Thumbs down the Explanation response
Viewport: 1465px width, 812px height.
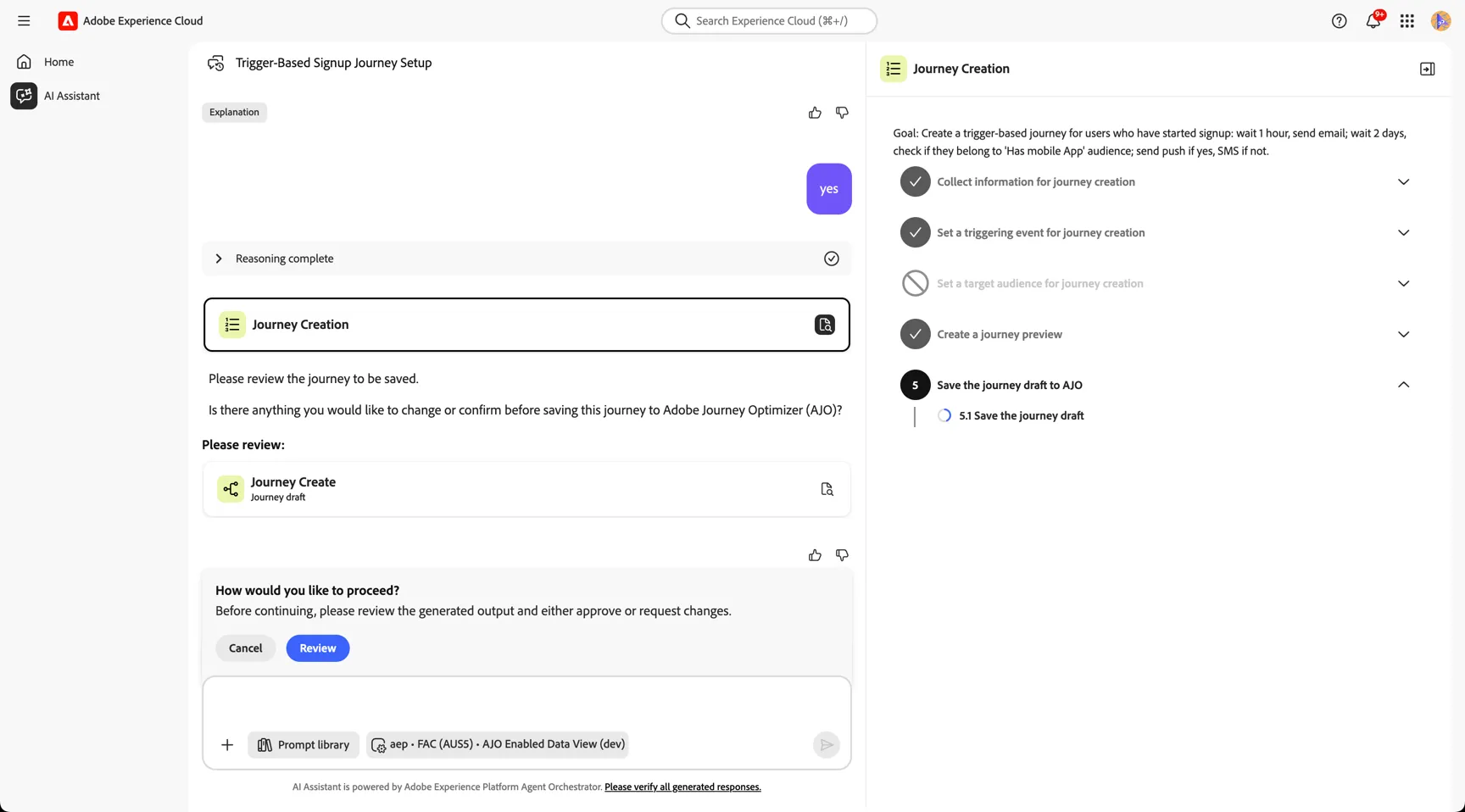click(842, 113)
